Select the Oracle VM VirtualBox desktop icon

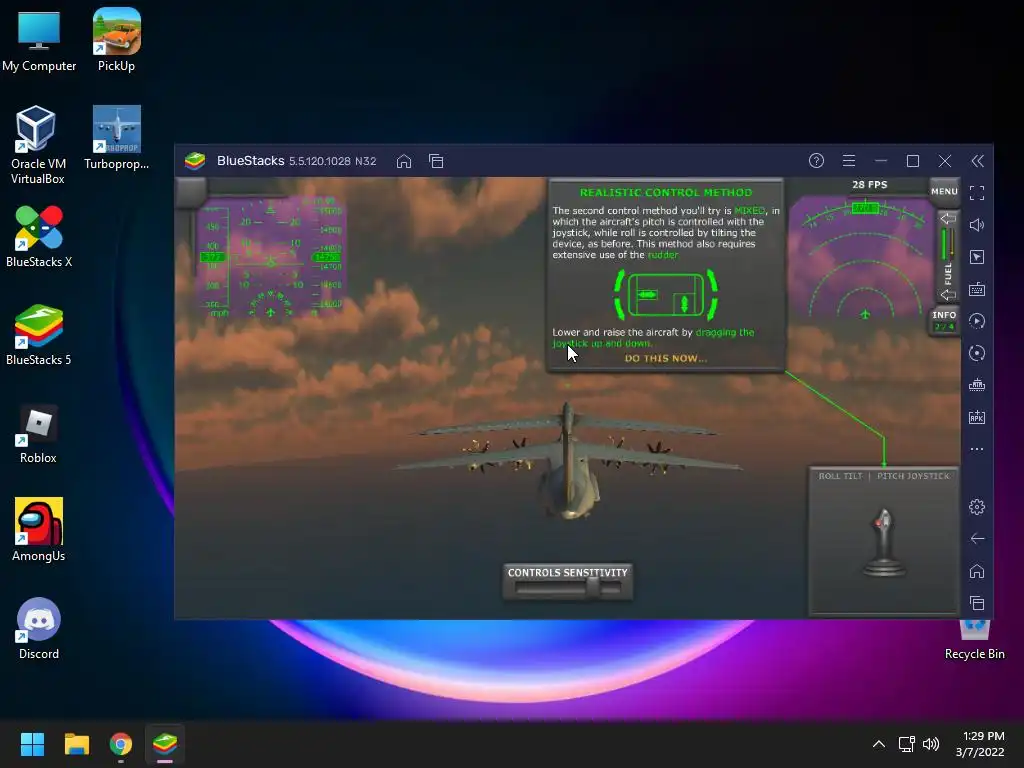point(38,145)
